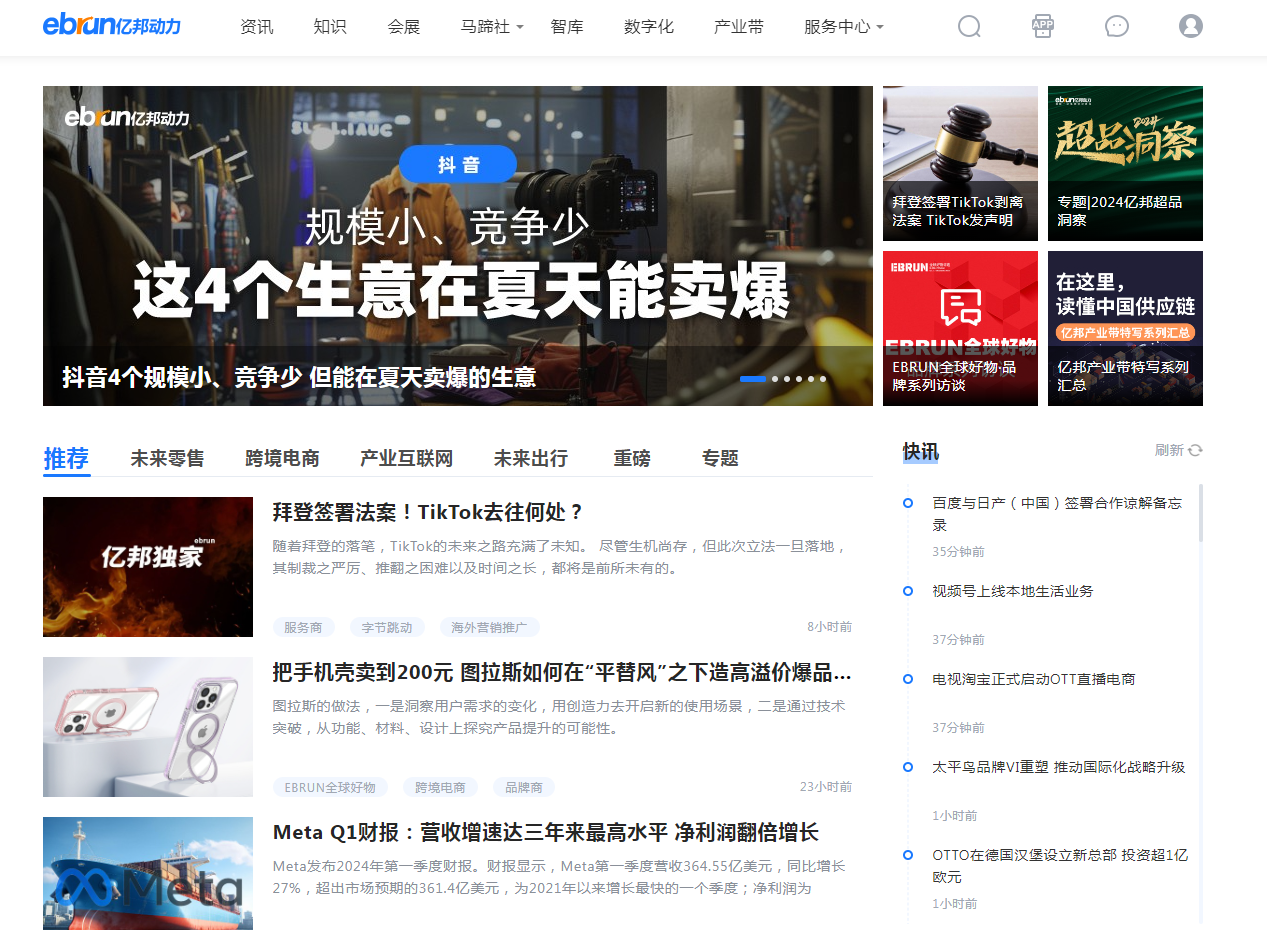Open the EBRUN全球好物 red thumbnail

tap(960, 328)
